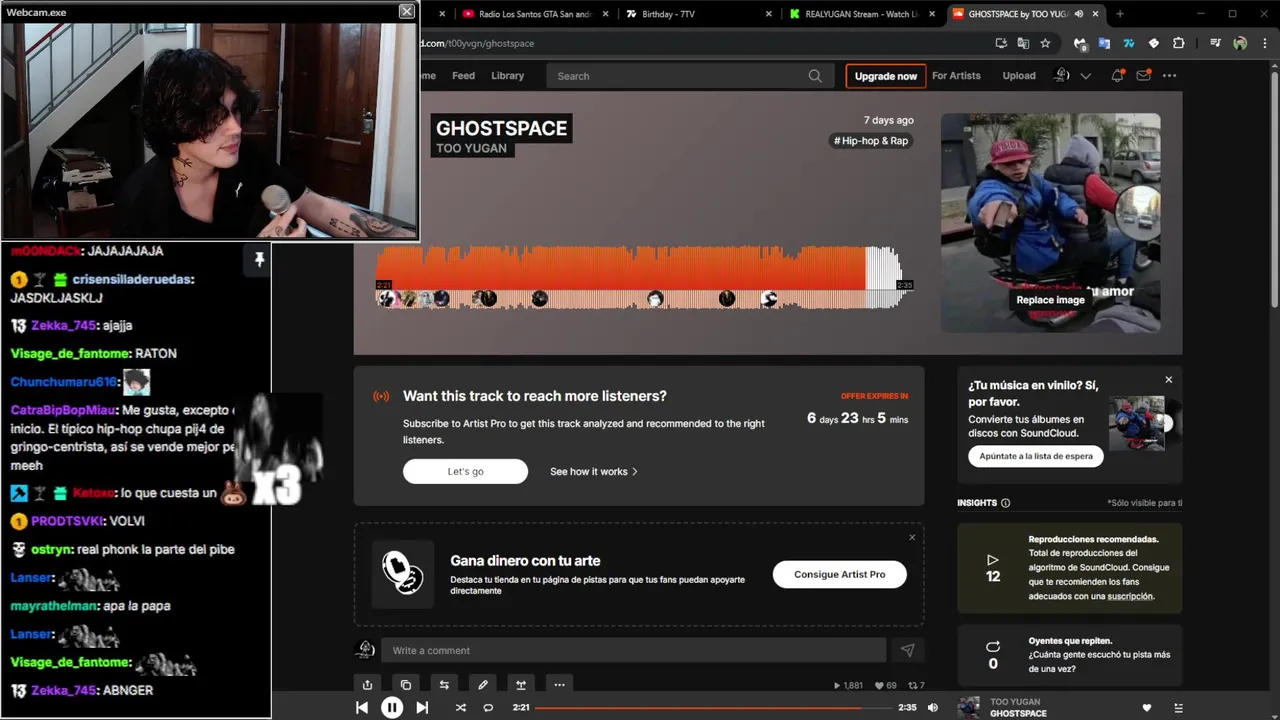The height and width of the screenshot is (720, 1280).
Task: Open the browser profile avatar
Action: tap(1240, 43)
